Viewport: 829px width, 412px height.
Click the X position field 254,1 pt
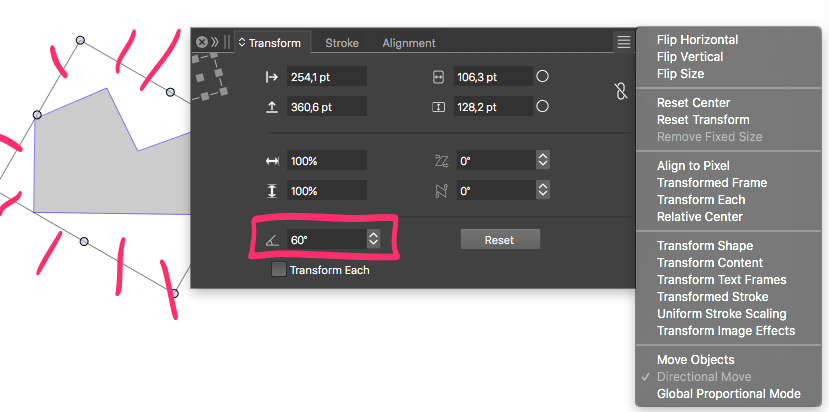point(326,77)
